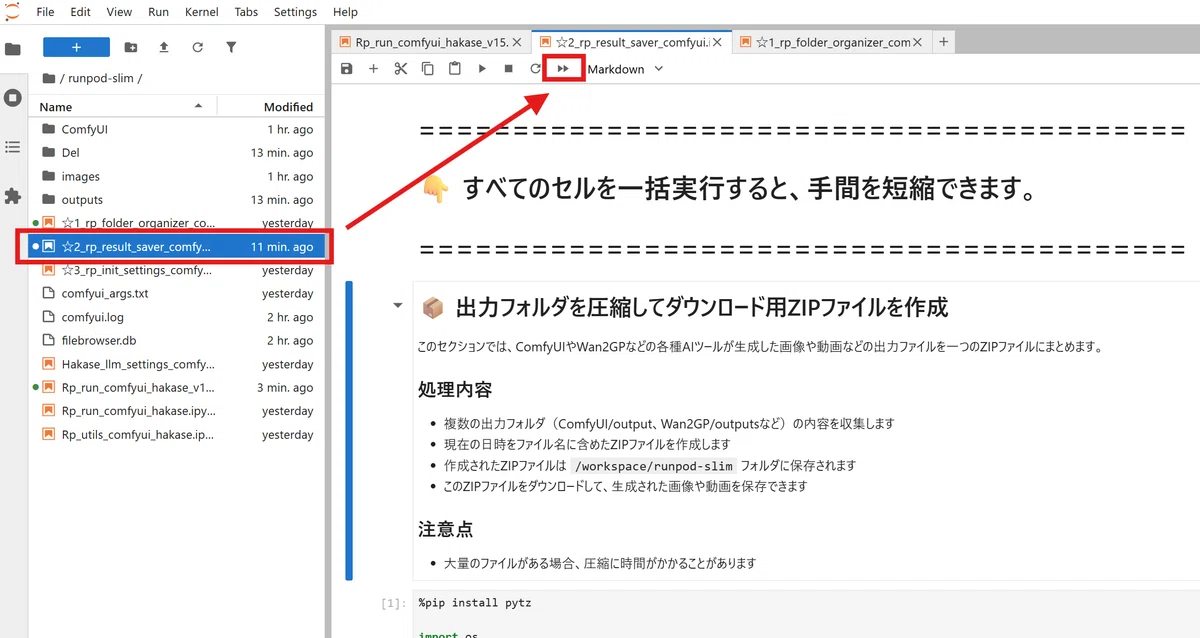Toggle the file filter icon
This screenshot has width=1200, height=638.
231,47
